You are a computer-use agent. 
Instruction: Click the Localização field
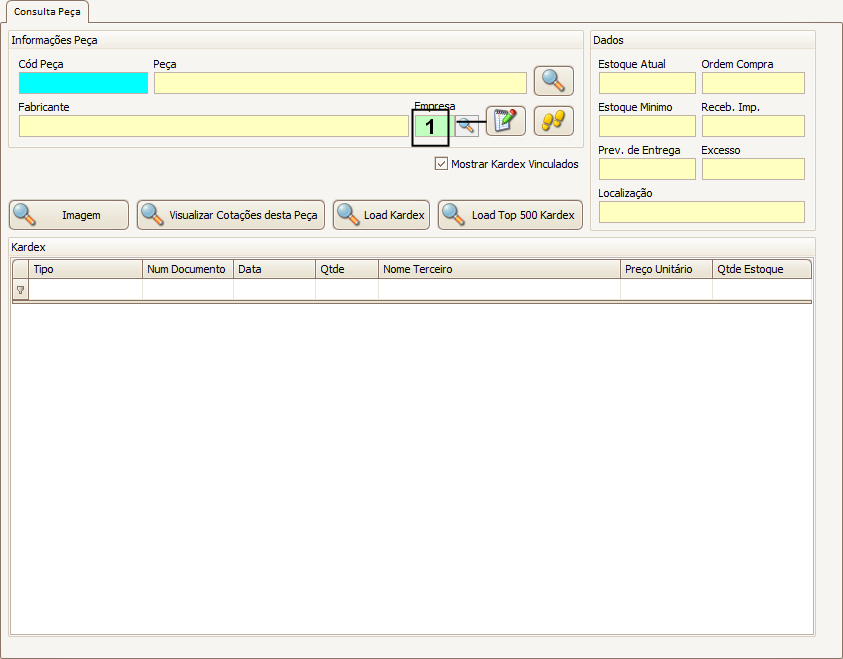point(701,212)
